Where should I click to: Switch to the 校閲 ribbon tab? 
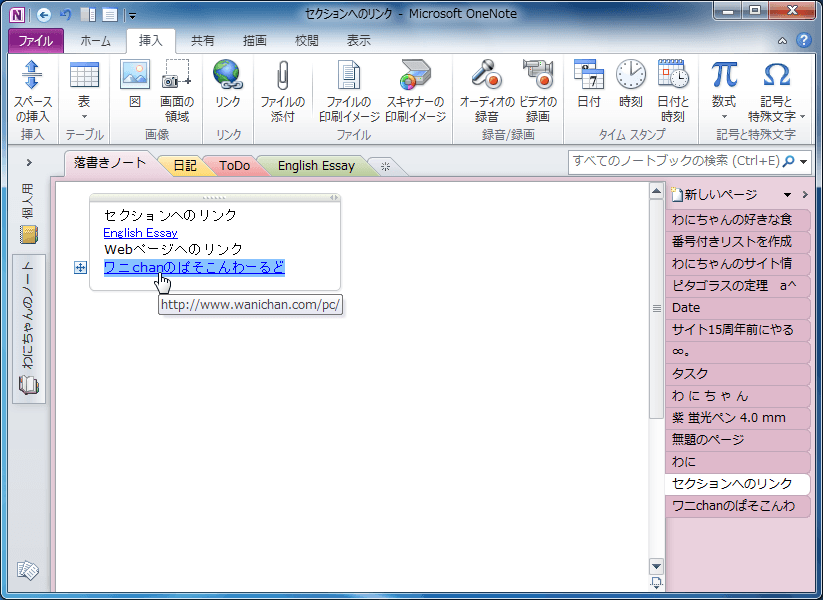point(307,41)
